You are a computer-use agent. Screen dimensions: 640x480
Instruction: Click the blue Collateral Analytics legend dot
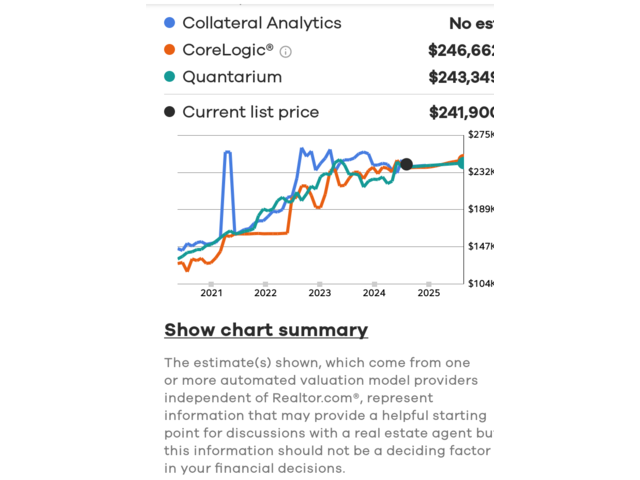169,23
